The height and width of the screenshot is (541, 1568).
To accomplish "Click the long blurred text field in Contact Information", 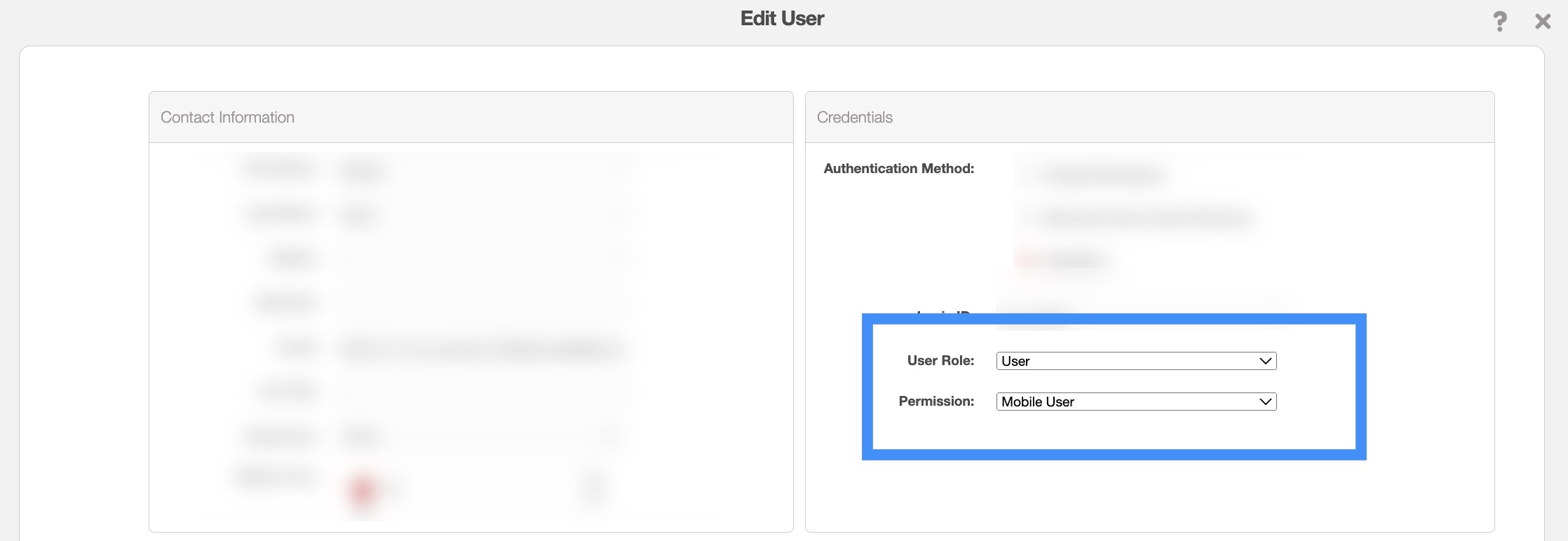I will 480,348.
